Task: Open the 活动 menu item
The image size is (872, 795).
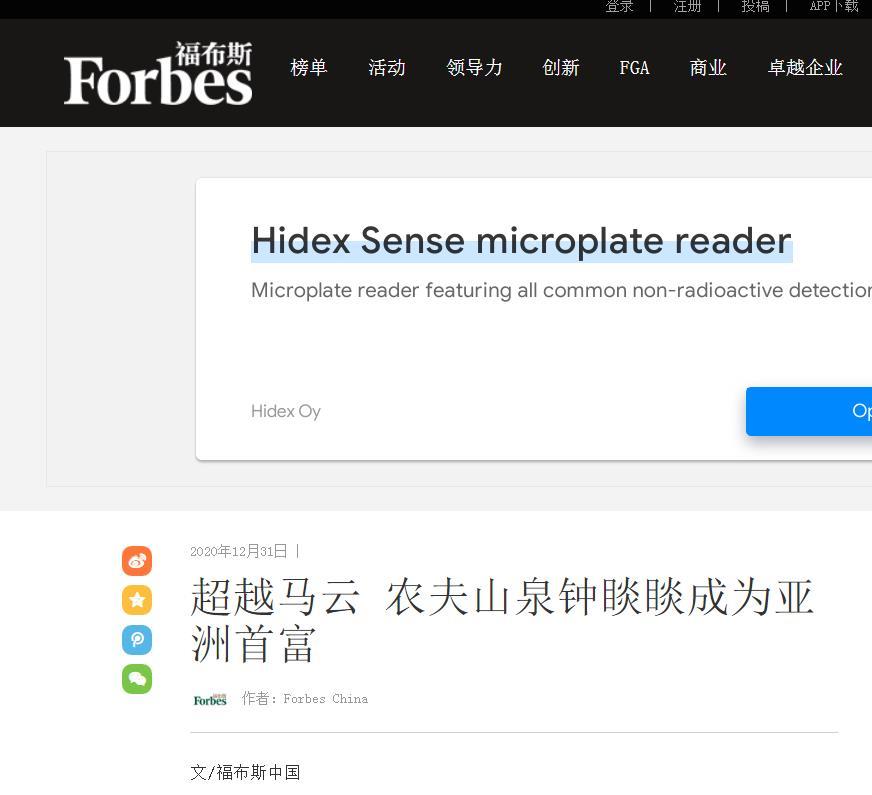Action: pos(387,68)
